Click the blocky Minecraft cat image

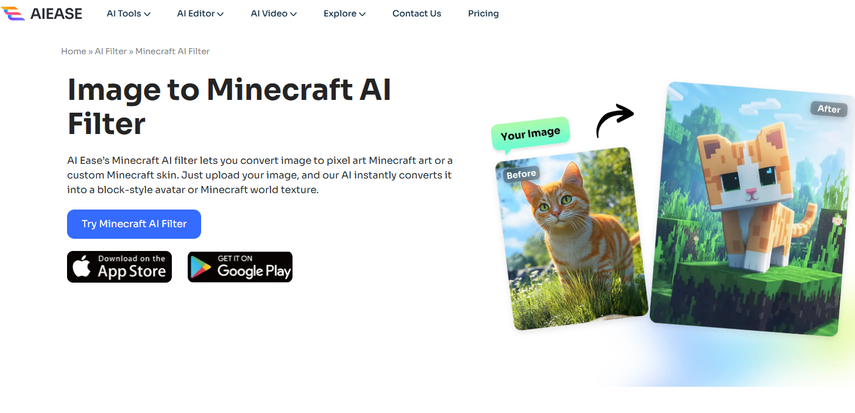pyautogui.click(x=752, y=209)
